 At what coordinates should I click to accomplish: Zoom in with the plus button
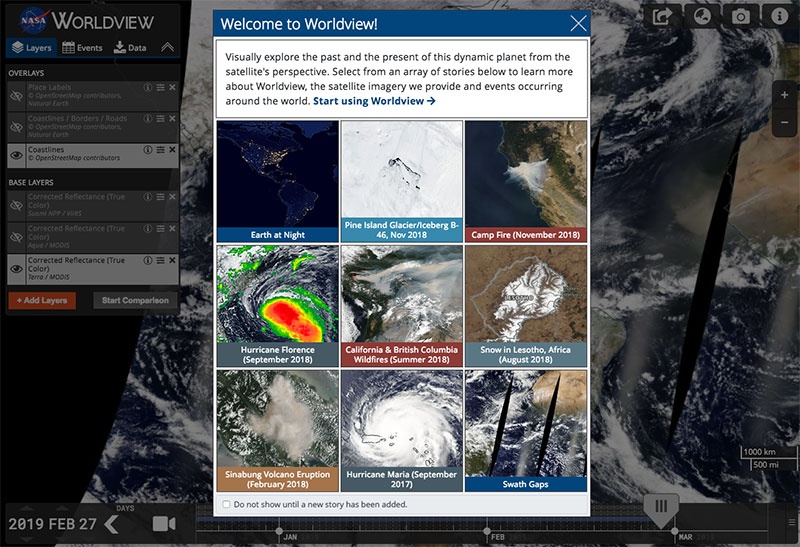[784, 95]
